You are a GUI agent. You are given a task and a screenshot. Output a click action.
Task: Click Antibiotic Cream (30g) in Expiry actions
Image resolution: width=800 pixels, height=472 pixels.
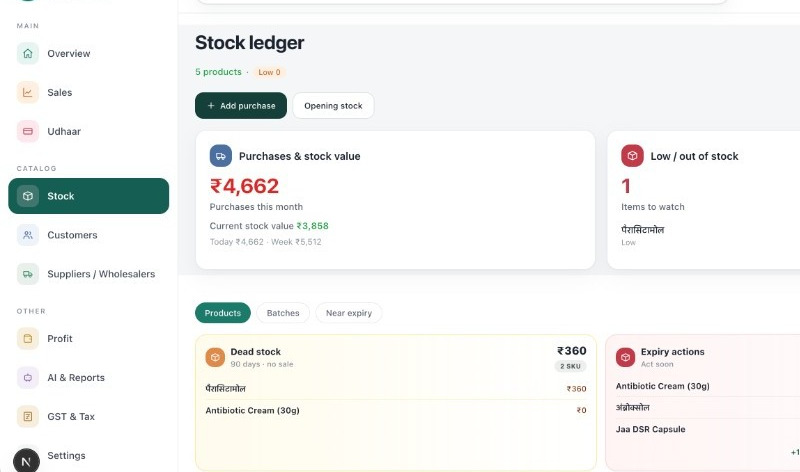click(662, 386)
